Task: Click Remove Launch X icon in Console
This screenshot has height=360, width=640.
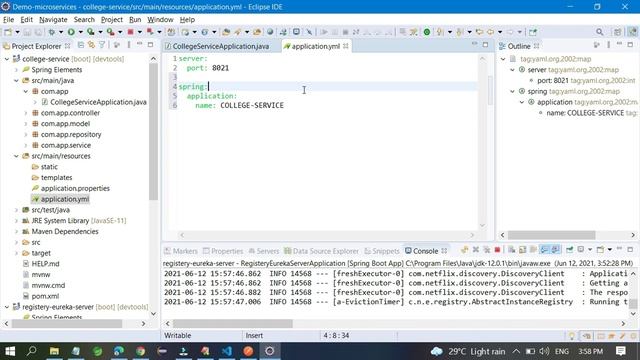Action: click(x=476, y=250)
